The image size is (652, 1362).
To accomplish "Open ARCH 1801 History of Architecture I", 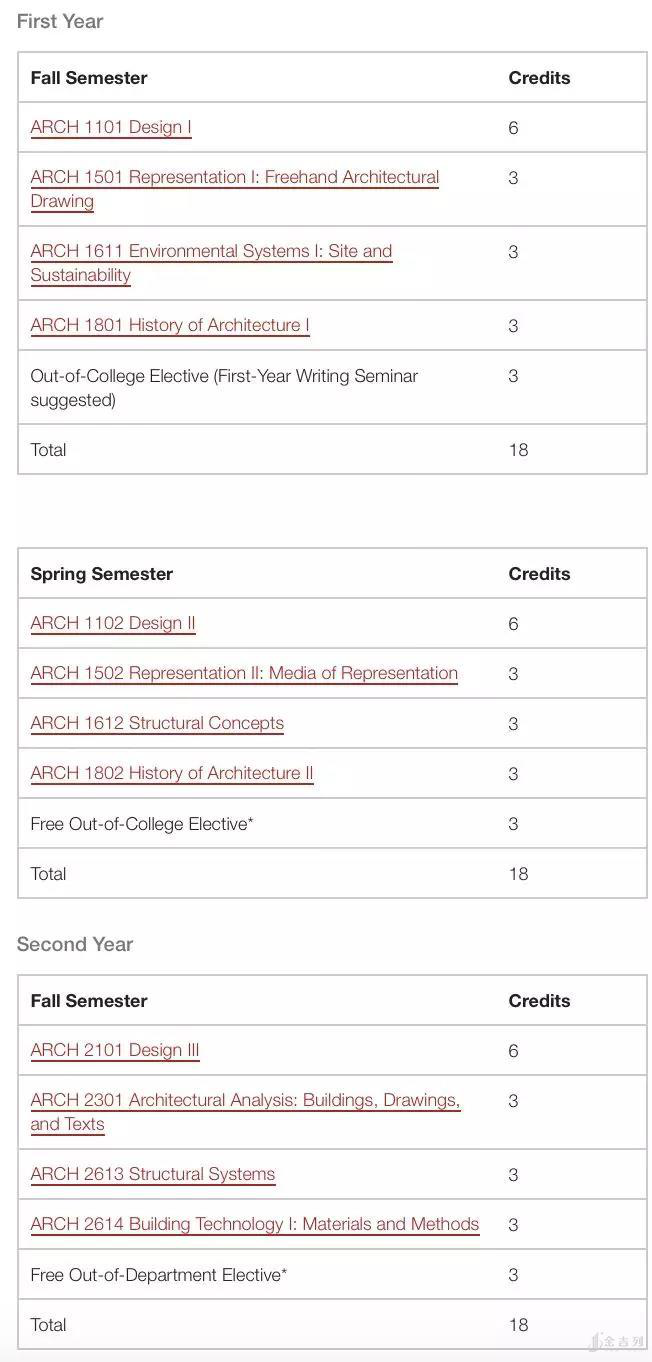I will pyautogui.click(x=170, y=325).
